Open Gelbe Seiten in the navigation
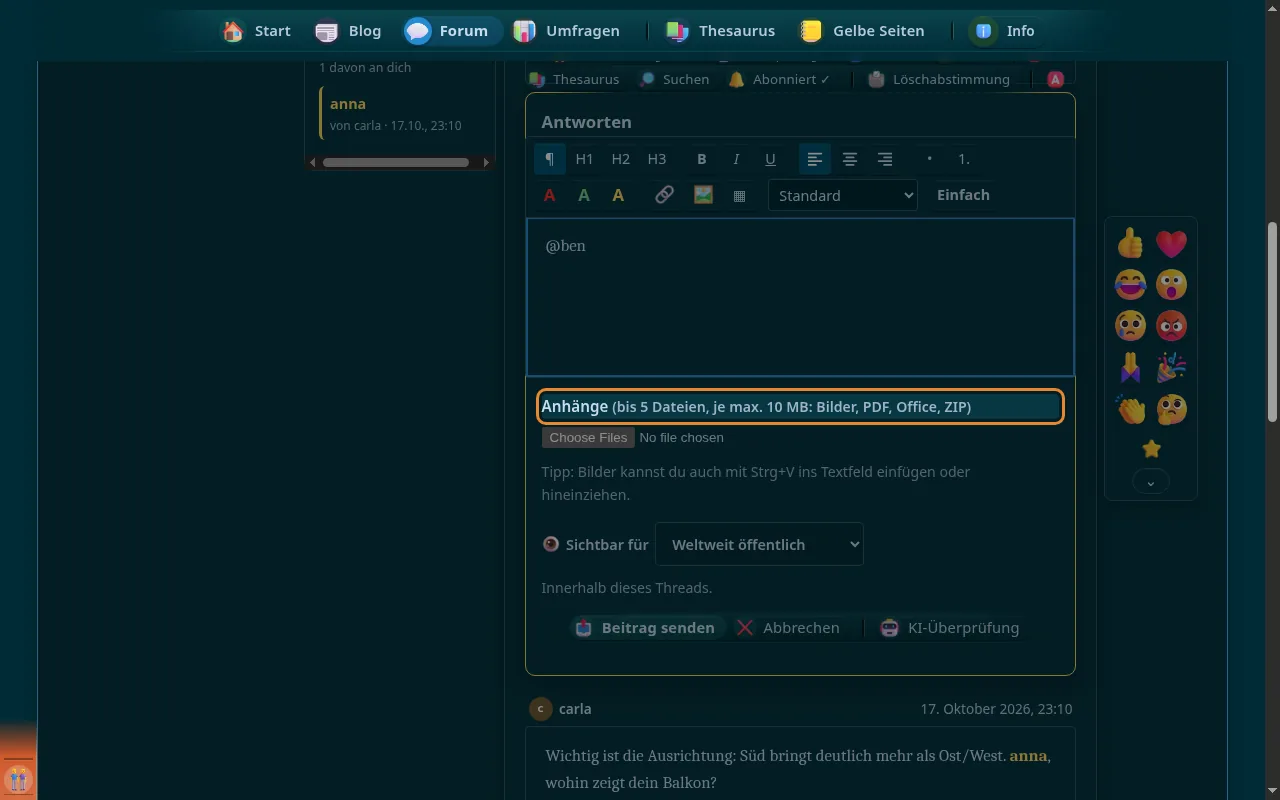The image size is (1280, 800). 862,31
